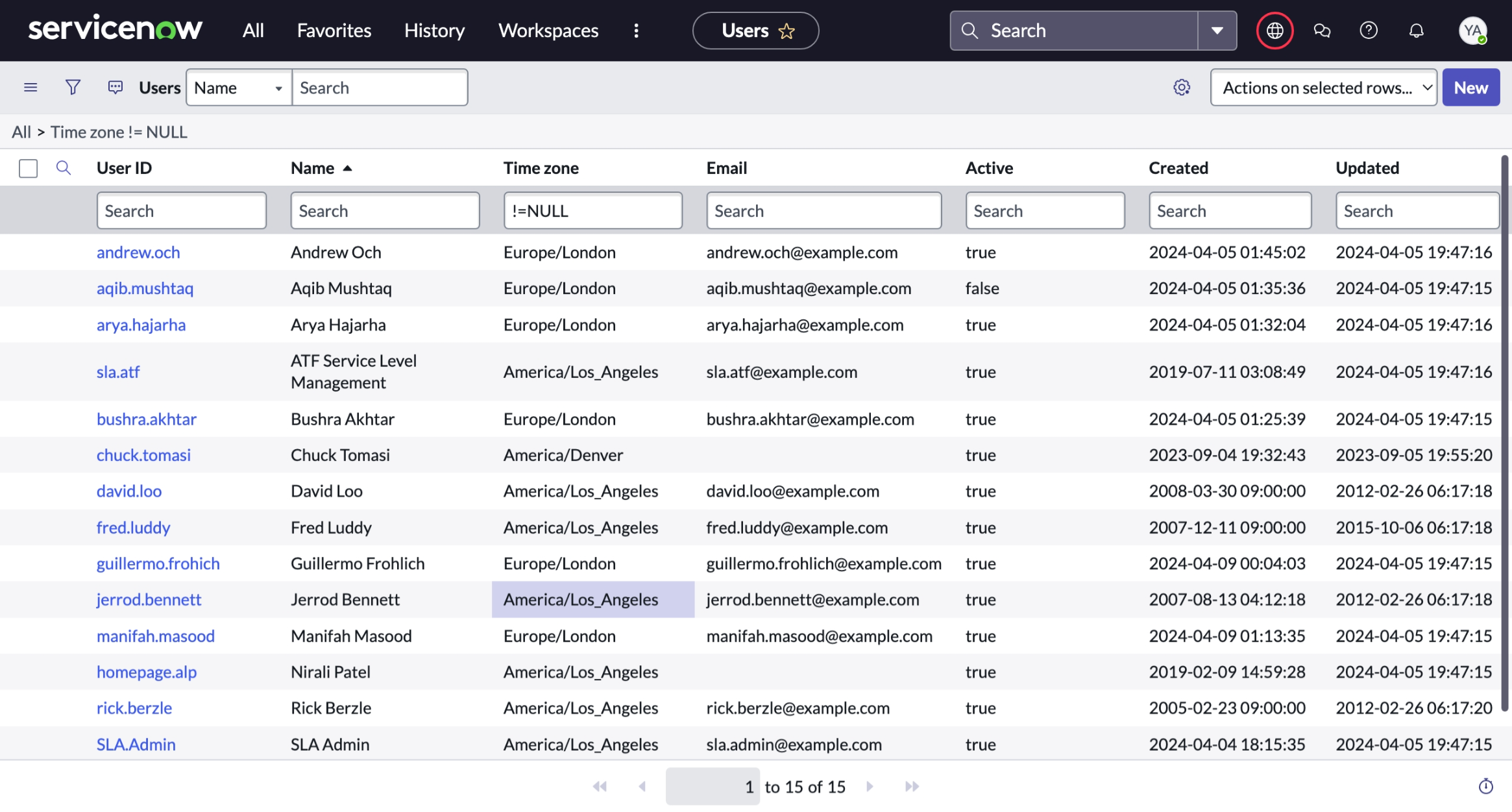Open the Actions on selected rows dropdown
The image size is (1512, 812).
click(x=1323, y=88)
